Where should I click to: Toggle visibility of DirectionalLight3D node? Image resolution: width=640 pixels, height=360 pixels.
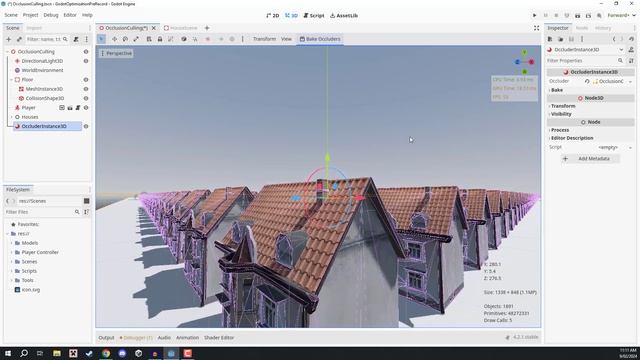(86, 61)
